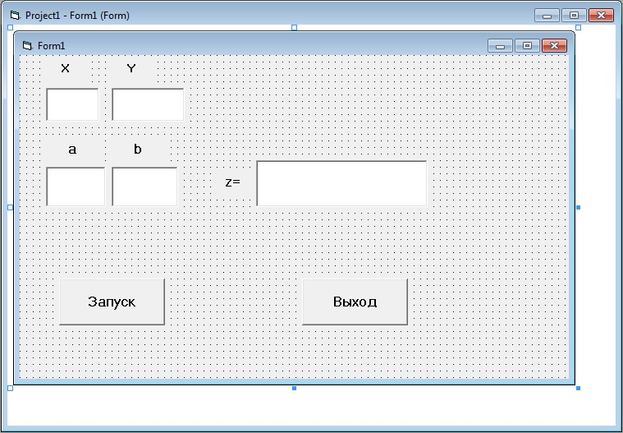Maximize the Form1 window

[527, 46]
